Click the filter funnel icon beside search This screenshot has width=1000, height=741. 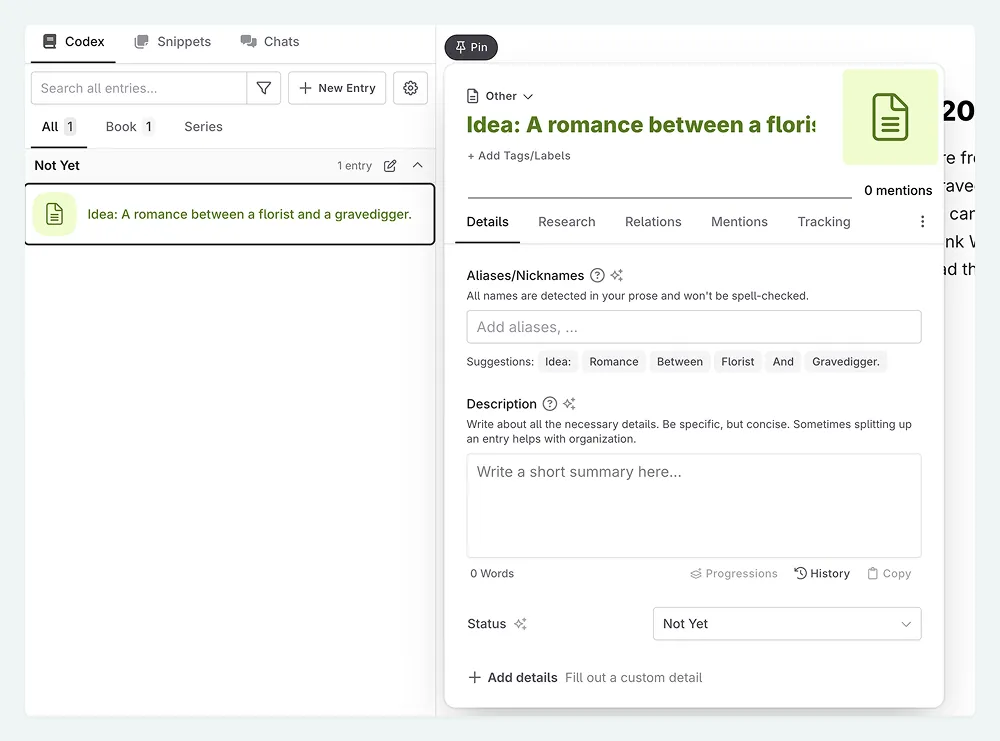(263, 88)
